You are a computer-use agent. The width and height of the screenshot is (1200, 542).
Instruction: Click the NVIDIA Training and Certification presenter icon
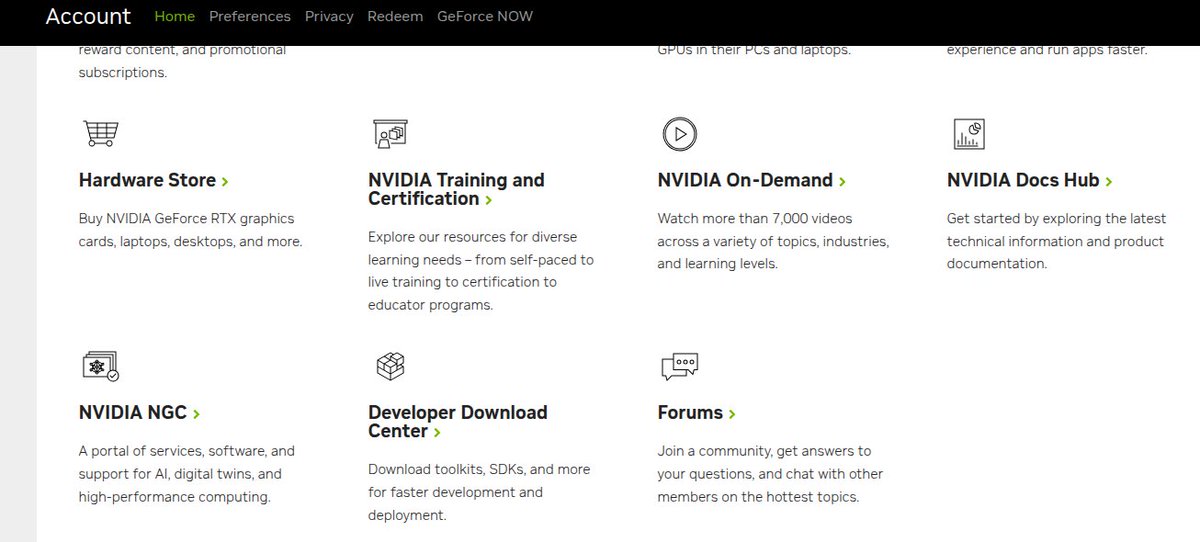point(390,133)
